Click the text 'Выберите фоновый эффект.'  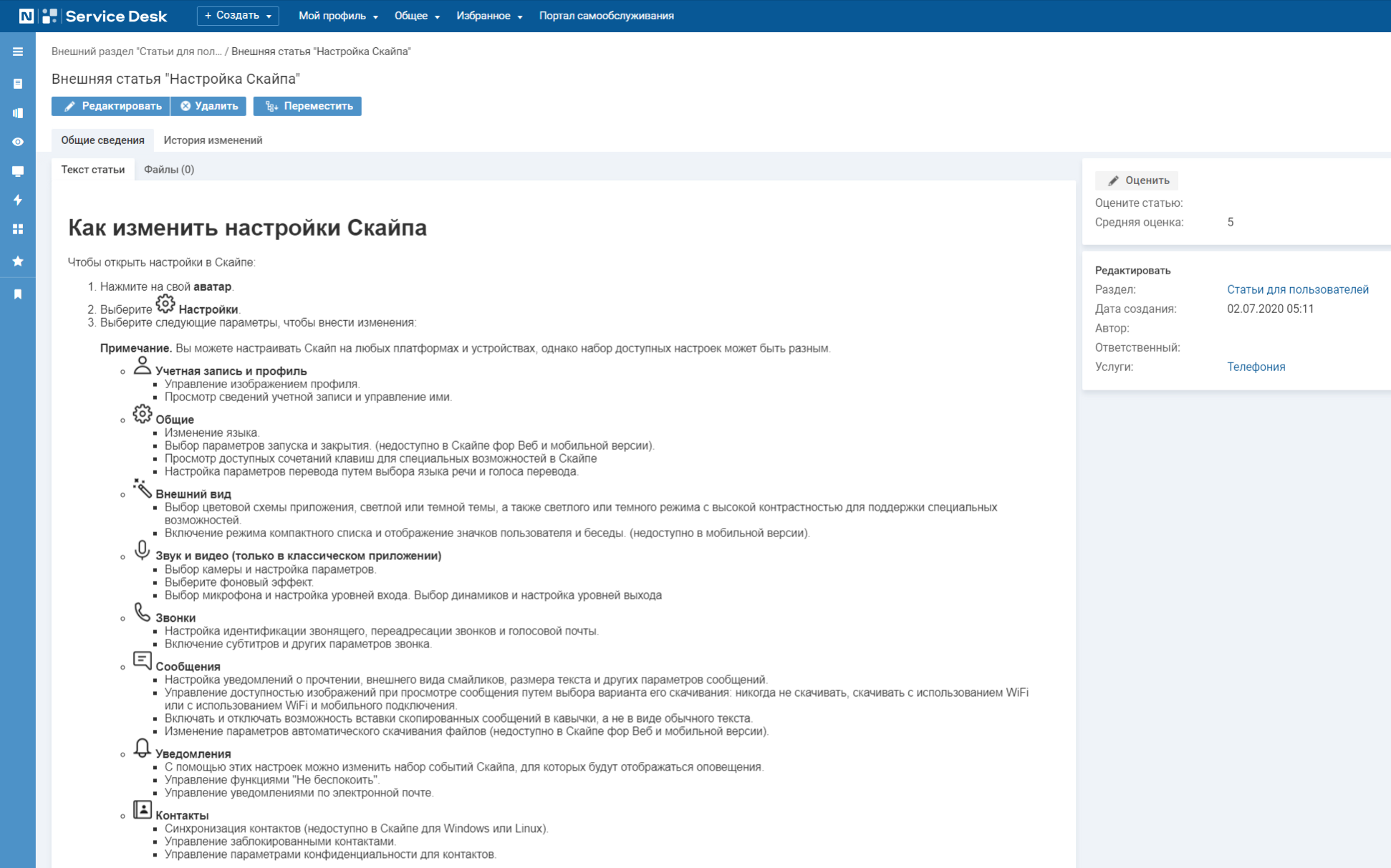239,582
